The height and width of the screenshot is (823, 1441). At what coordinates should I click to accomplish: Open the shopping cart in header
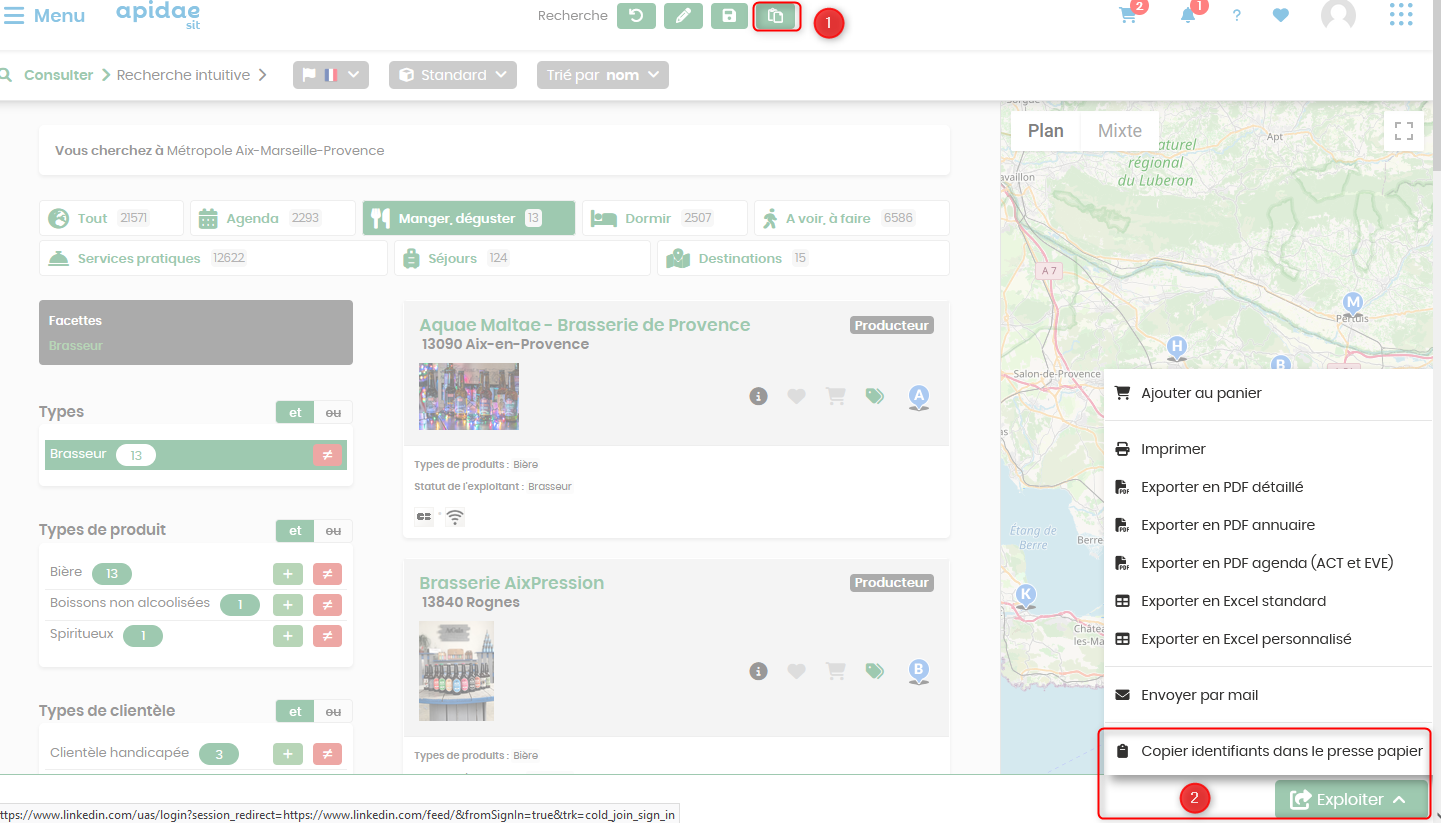click(1128, 15)
